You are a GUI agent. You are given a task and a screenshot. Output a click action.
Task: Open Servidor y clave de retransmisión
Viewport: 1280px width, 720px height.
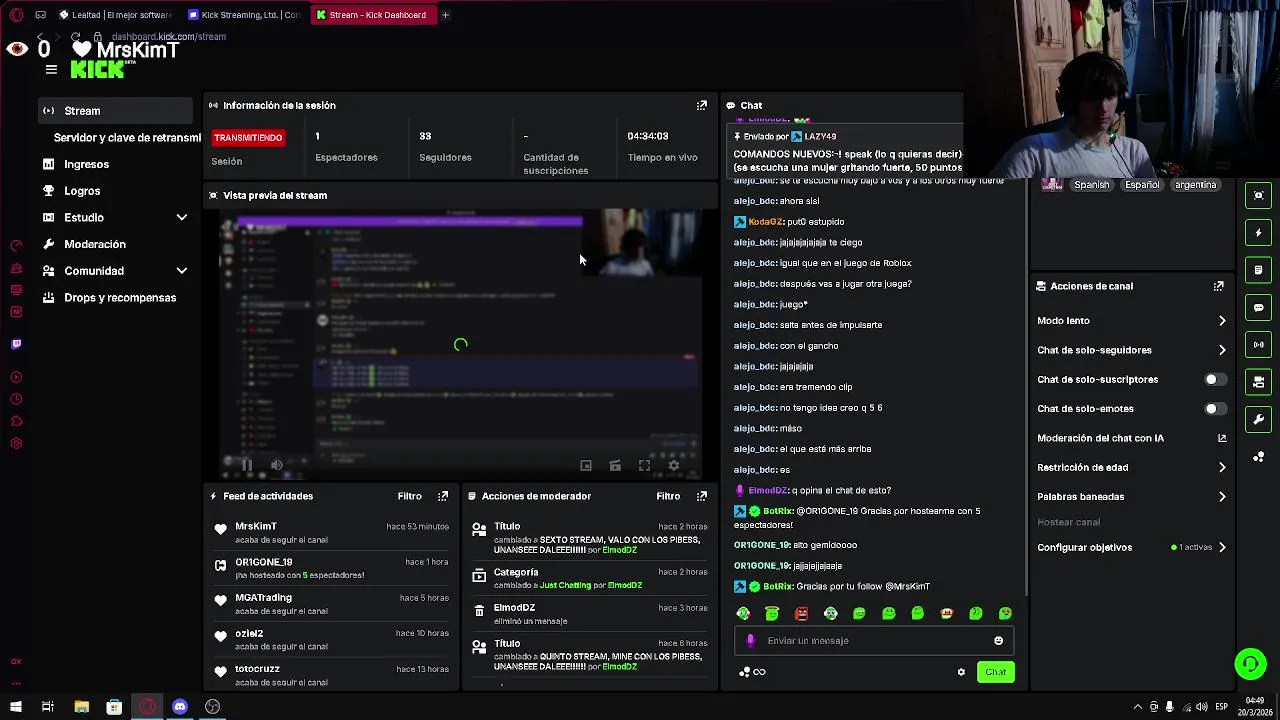[x=127, y=138]
